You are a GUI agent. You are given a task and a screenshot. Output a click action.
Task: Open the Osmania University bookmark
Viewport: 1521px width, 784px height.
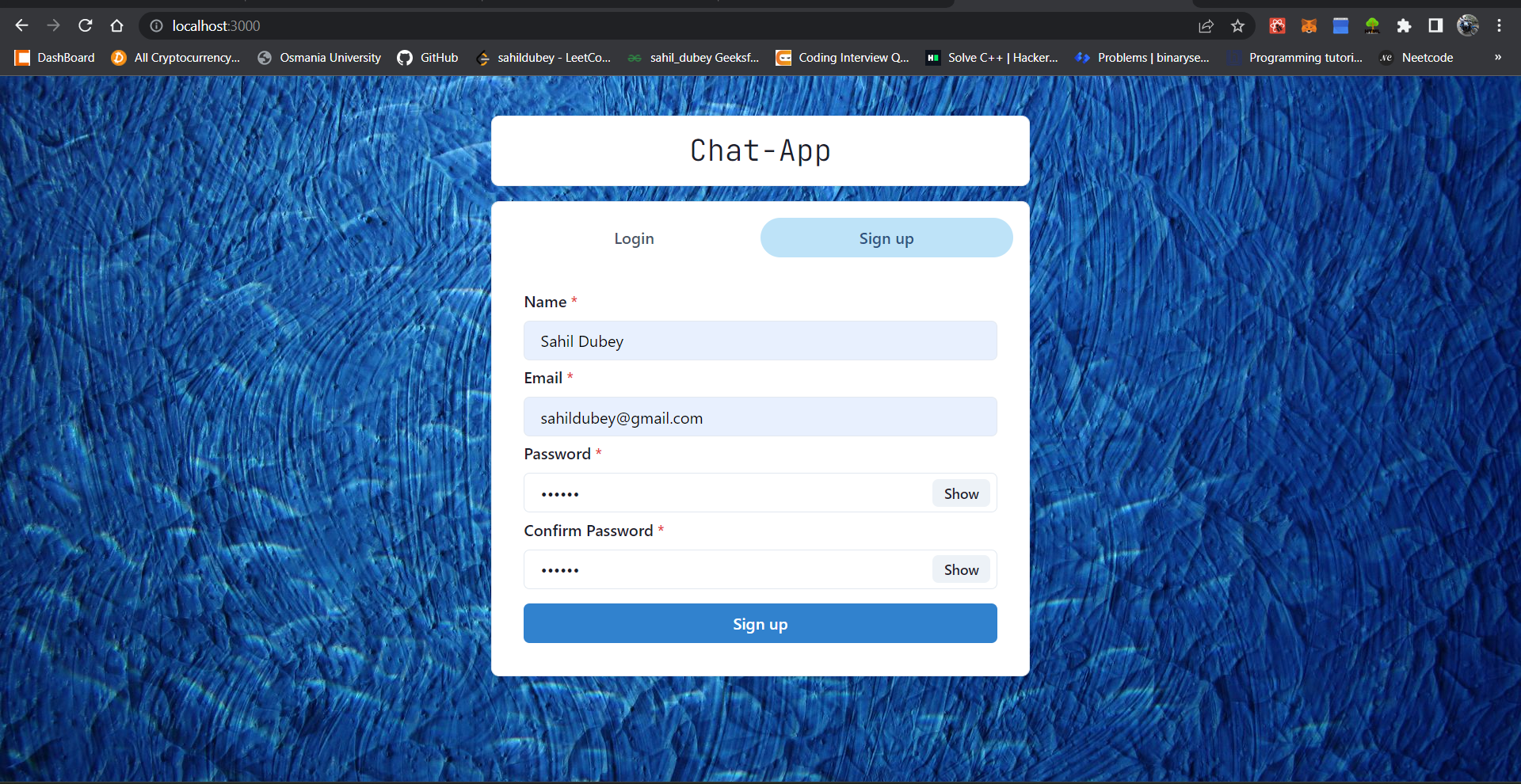point(319,58)
